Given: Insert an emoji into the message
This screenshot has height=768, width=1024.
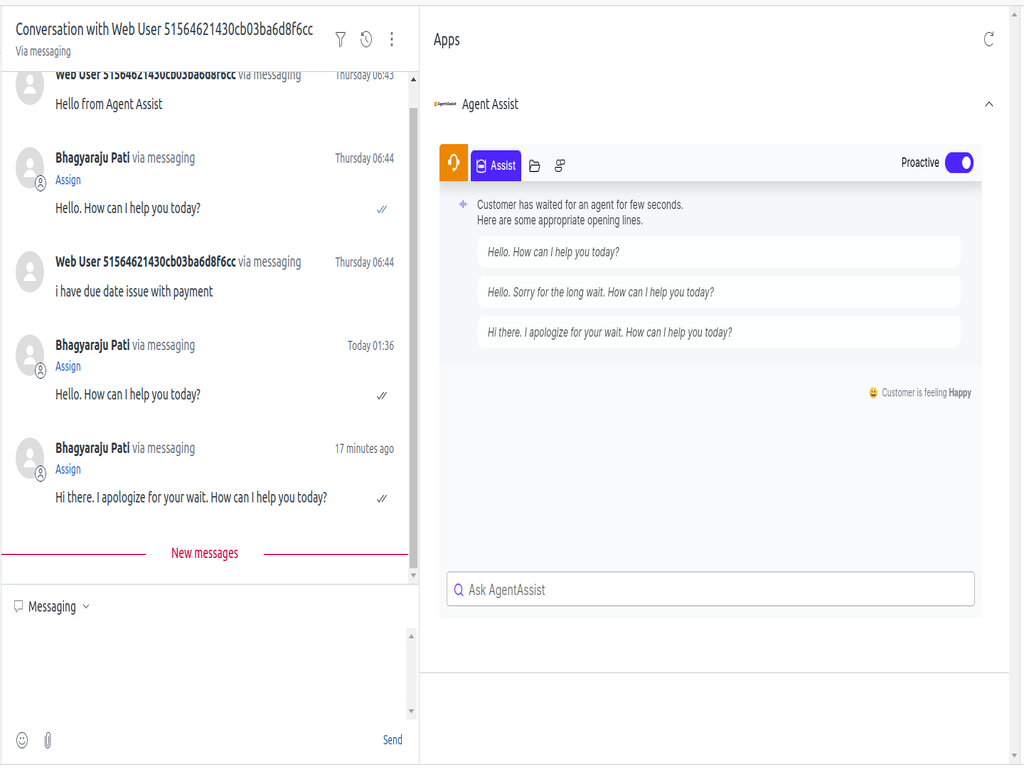Looking at the screenshot, I should pos(22,740).
